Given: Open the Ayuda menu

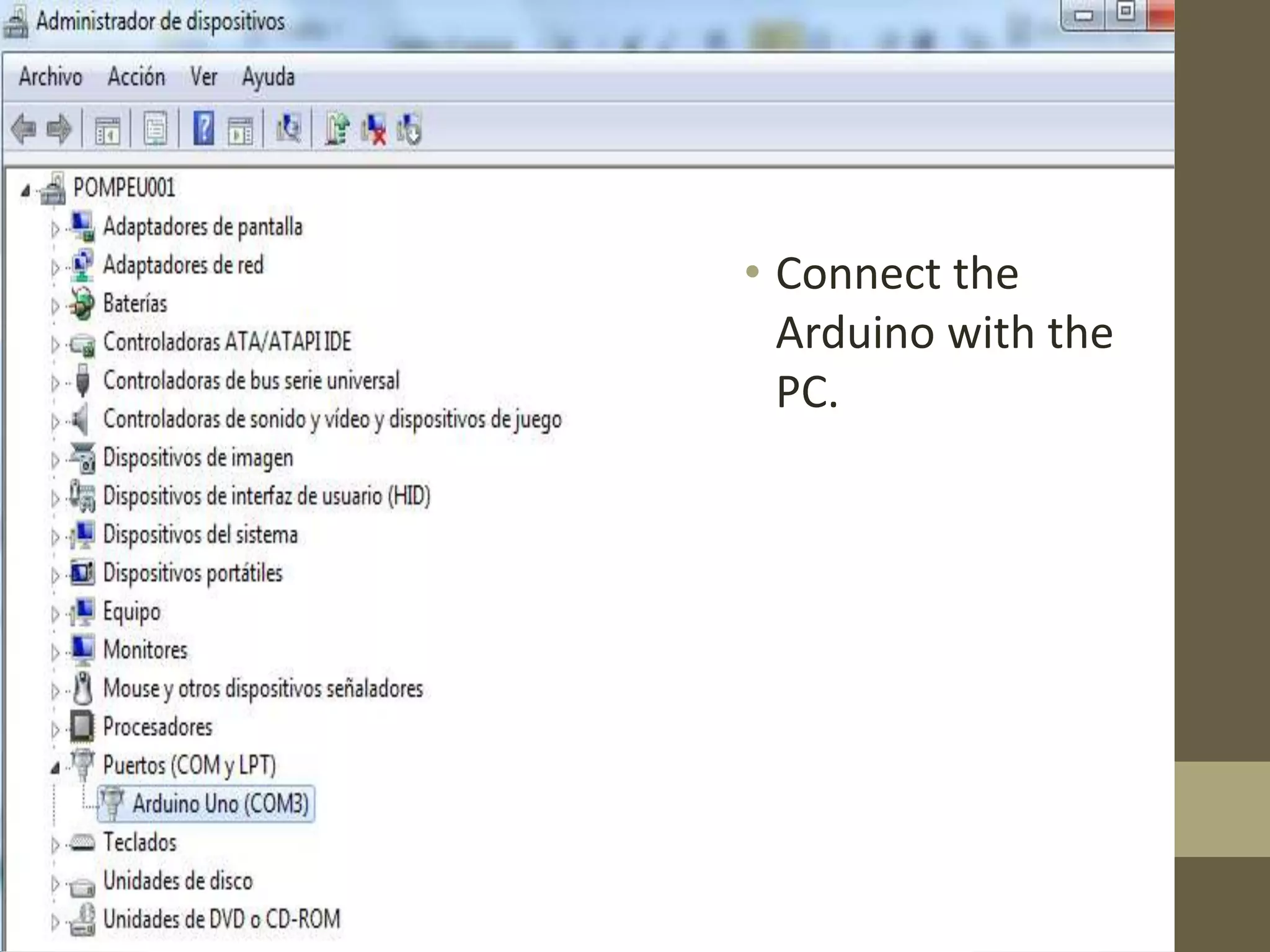Looking at the screenshot, I should pos(268,78).
